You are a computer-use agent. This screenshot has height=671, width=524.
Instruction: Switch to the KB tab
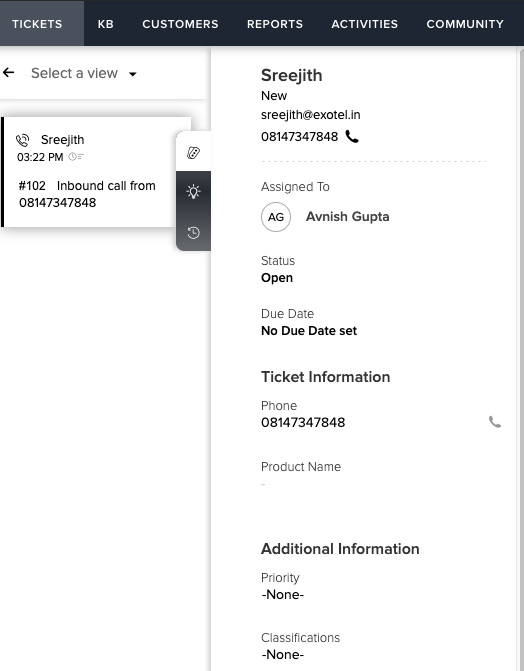(x=105, y=24)
